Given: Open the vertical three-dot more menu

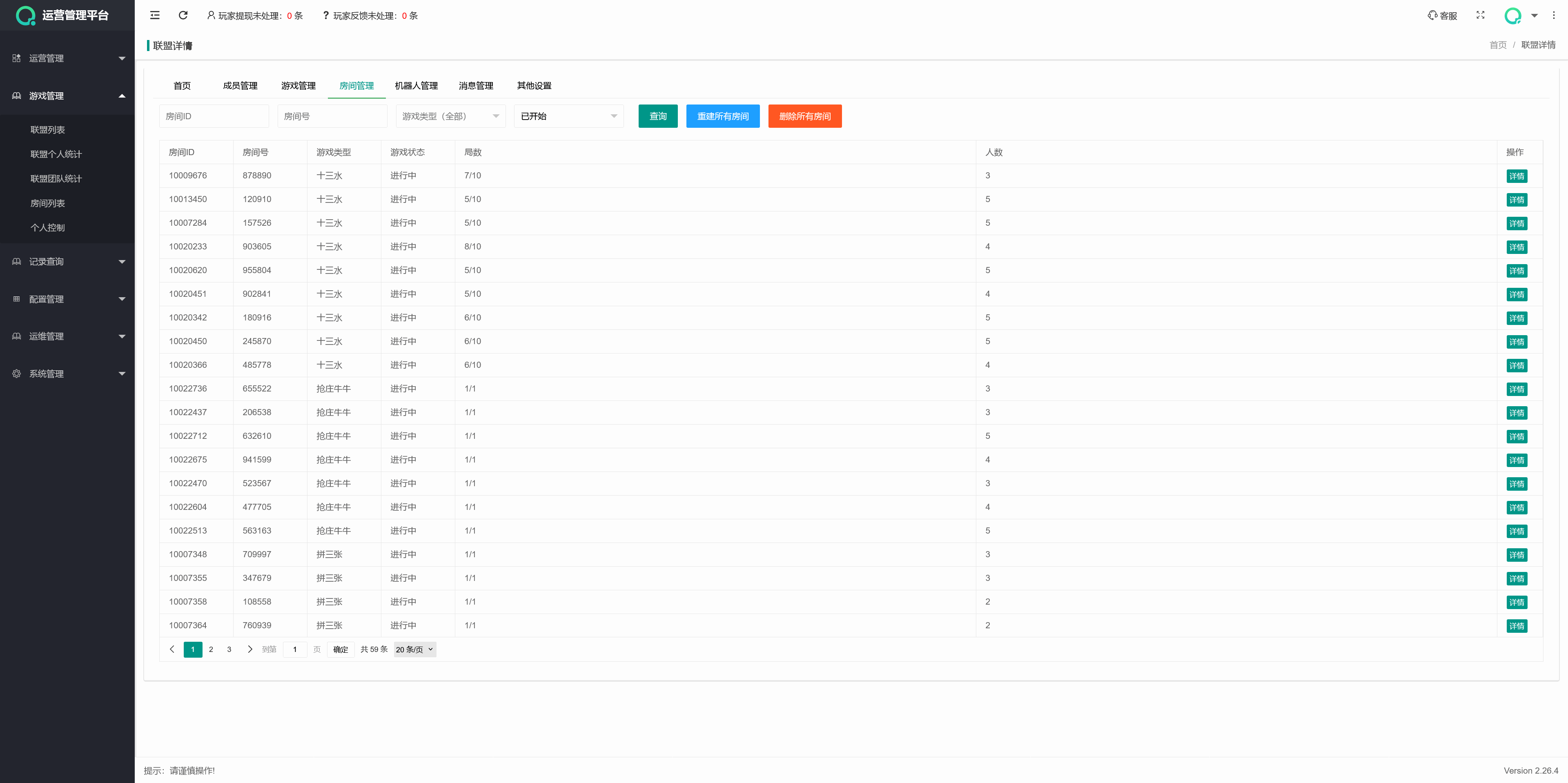Looking at the screenshot, I should pos(1553,15).
